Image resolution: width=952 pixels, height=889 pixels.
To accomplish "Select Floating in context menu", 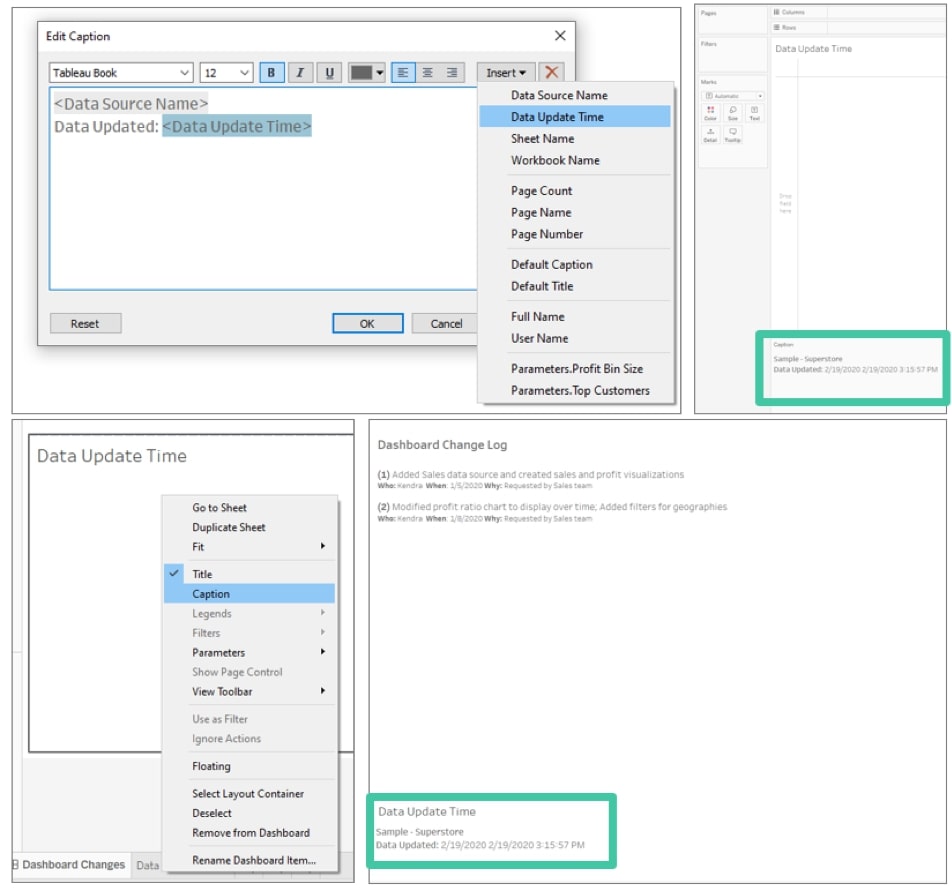I will (x=250, y=766).
